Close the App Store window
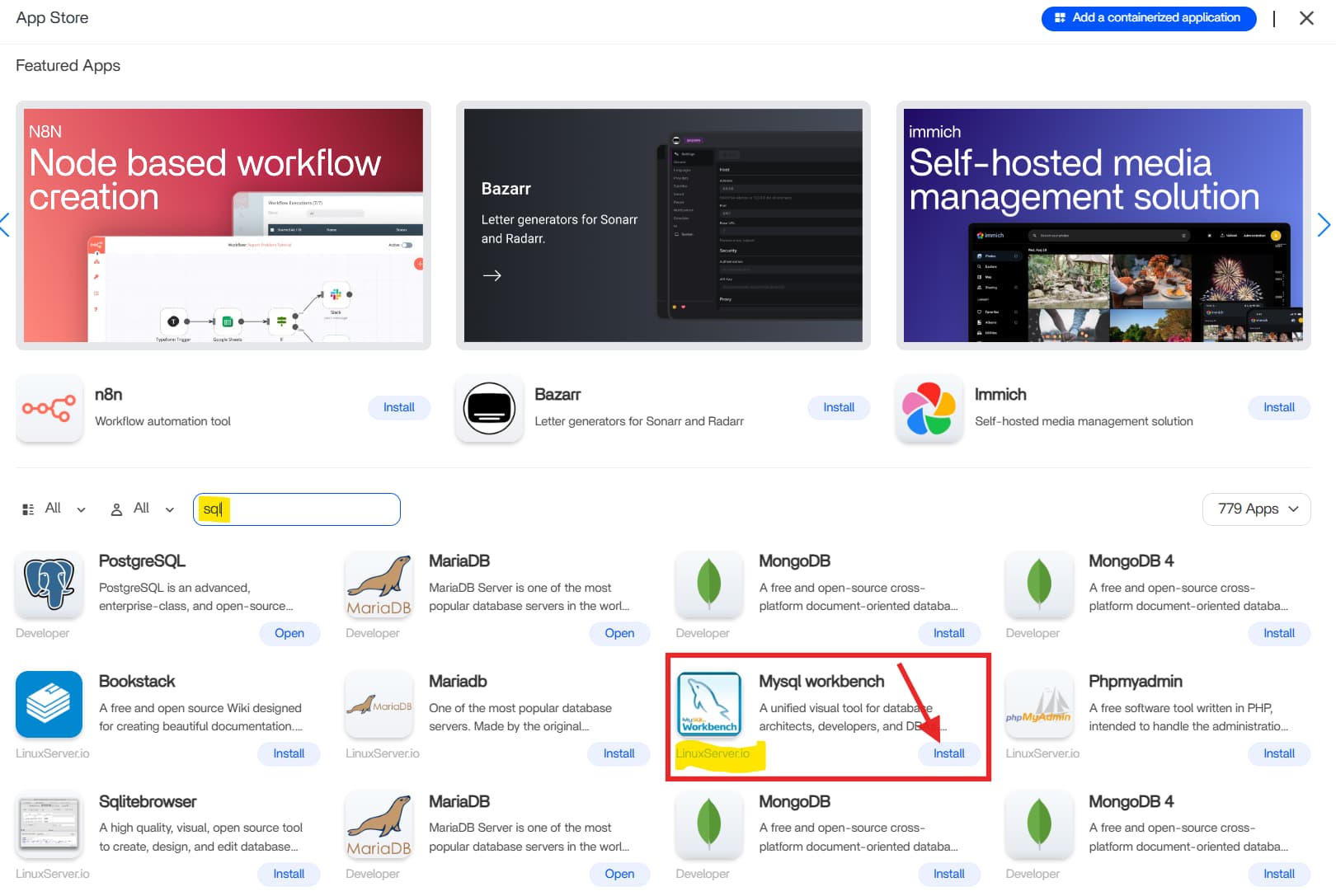 1306,18
